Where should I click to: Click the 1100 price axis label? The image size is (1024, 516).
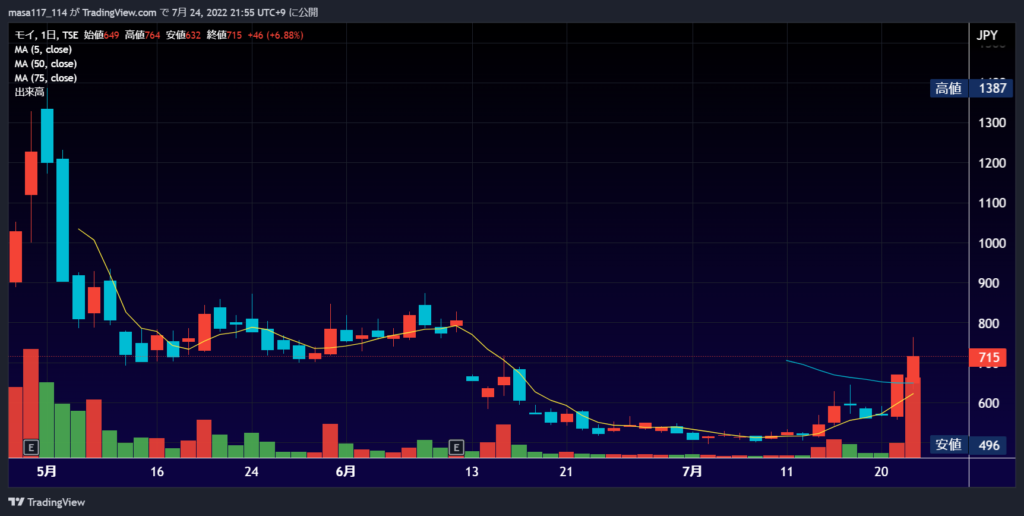(992, 203)
